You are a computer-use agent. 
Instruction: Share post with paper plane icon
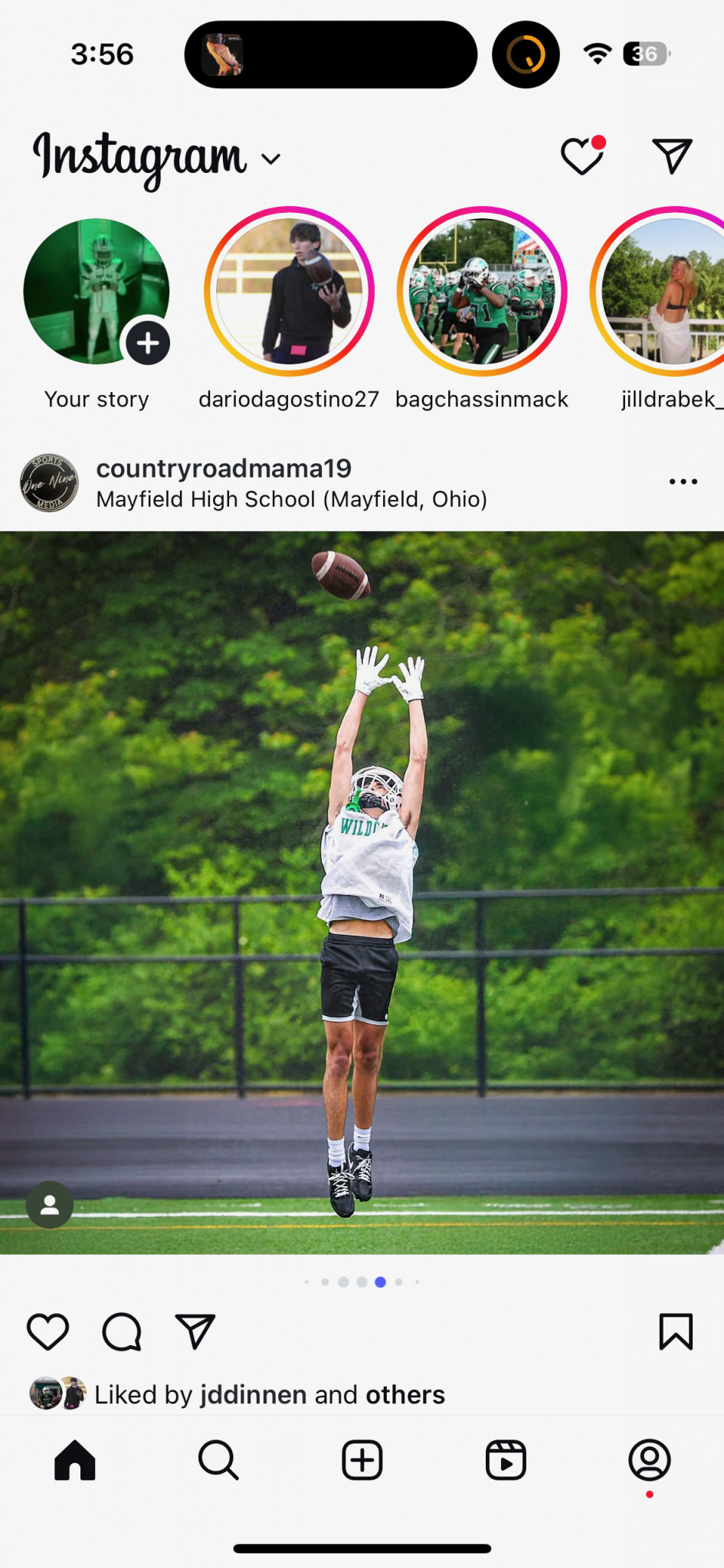click(x=195, y=1331)
